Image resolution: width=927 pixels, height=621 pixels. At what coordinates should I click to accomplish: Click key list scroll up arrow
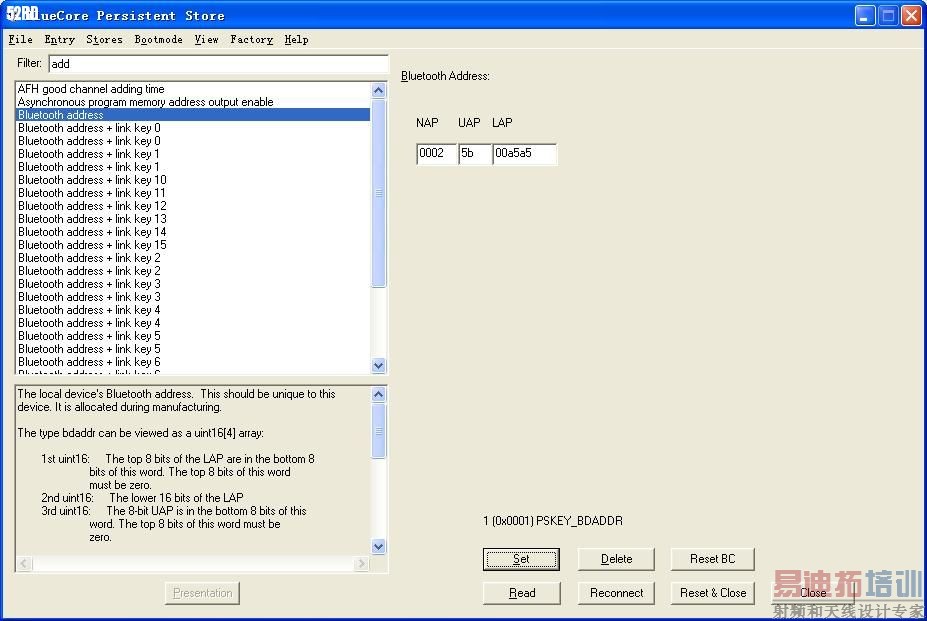coord(379,90)
